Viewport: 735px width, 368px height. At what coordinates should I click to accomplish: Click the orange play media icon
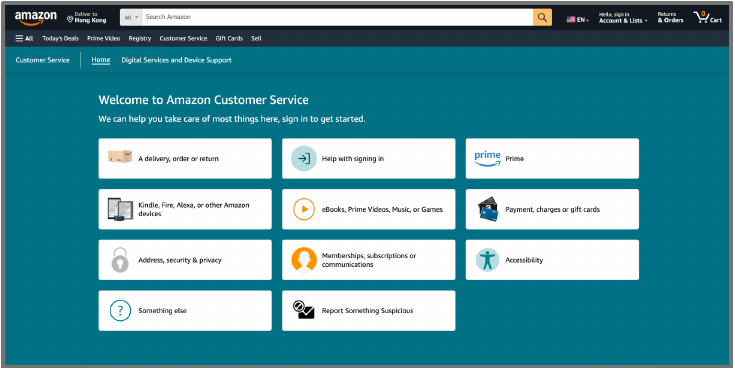304,209
